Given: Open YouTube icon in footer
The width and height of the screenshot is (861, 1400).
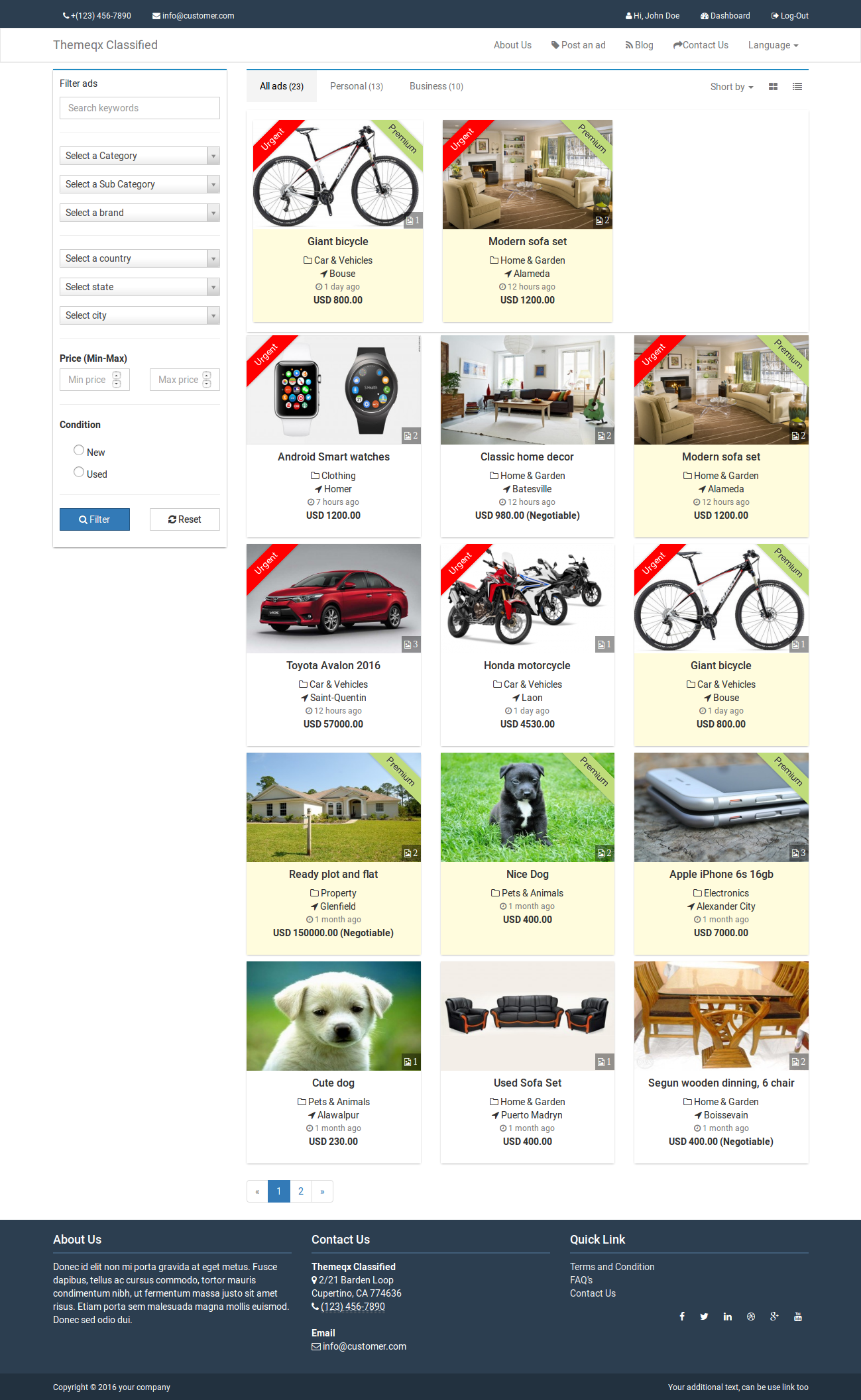Looking at the screenshot, I should pyautogui.click(x=798, y=1317).
